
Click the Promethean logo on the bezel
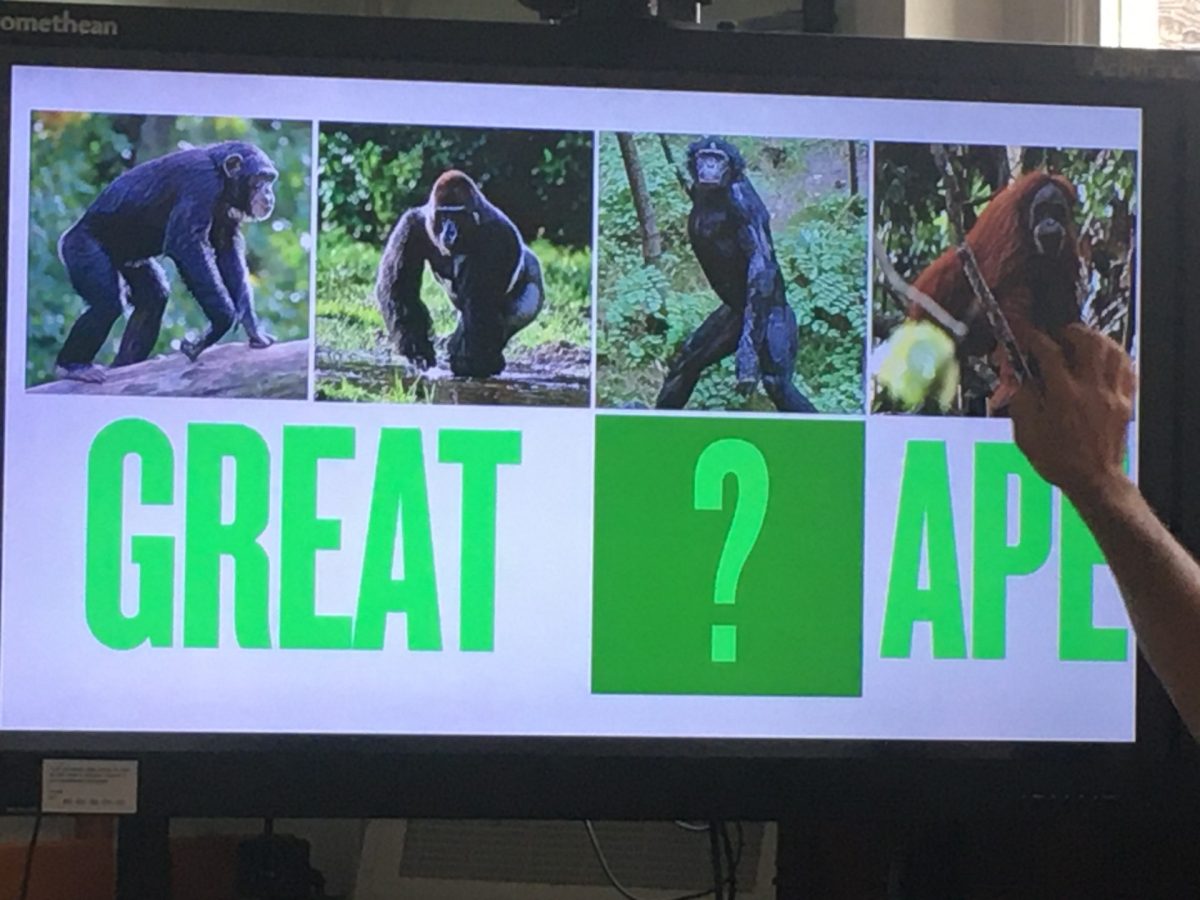[x=58, y=25]
